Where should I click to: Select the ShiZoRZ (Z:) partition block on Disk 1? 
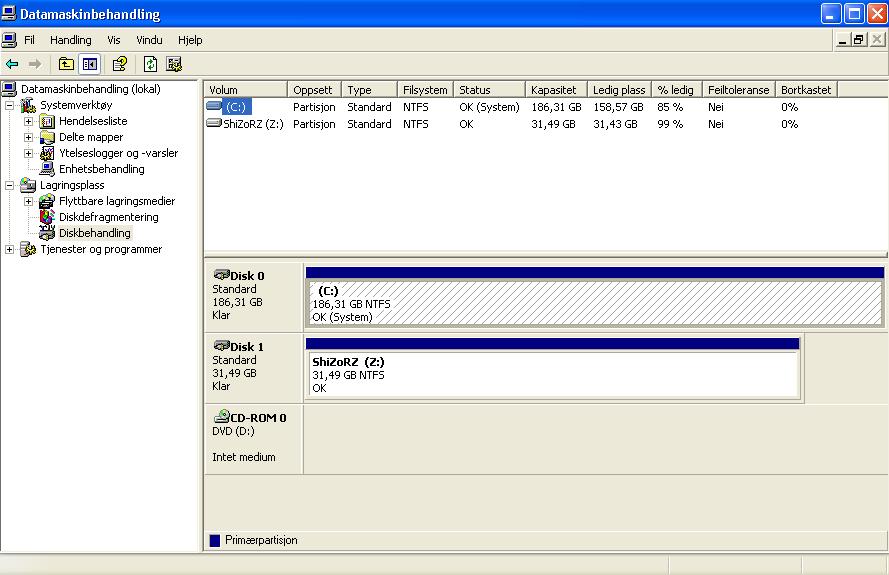552,367
